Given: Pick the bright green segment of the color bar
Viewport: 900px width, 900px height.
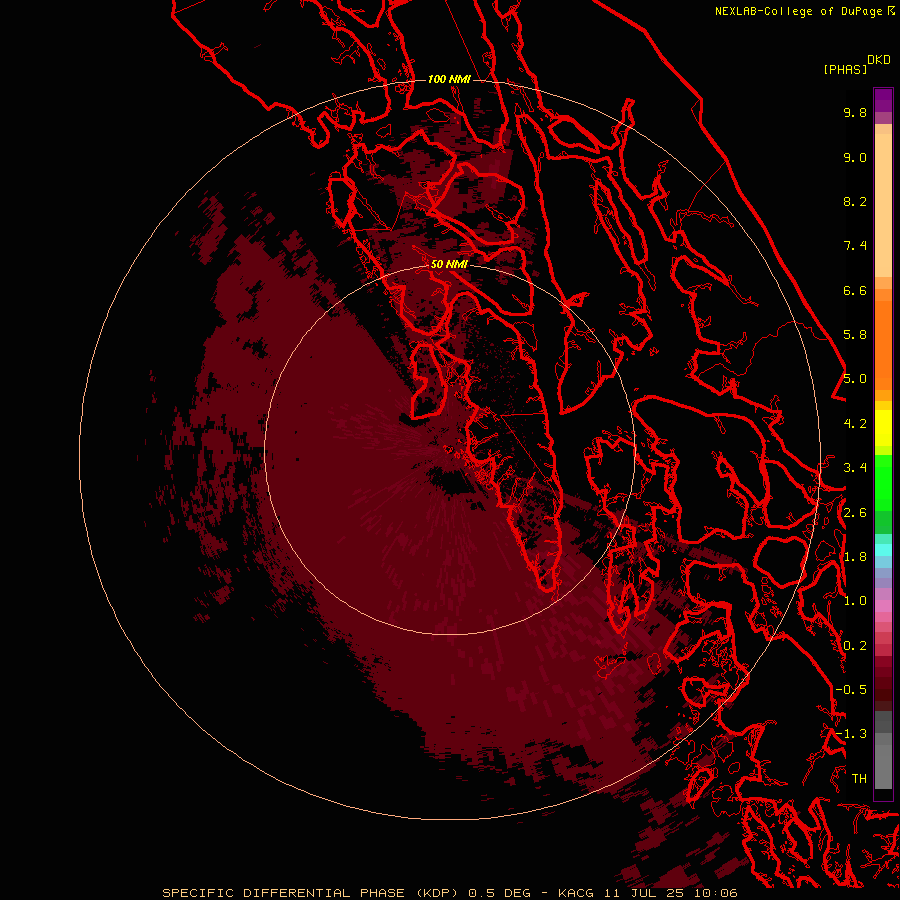Looking at the screenshot, I should pos(883,481).
